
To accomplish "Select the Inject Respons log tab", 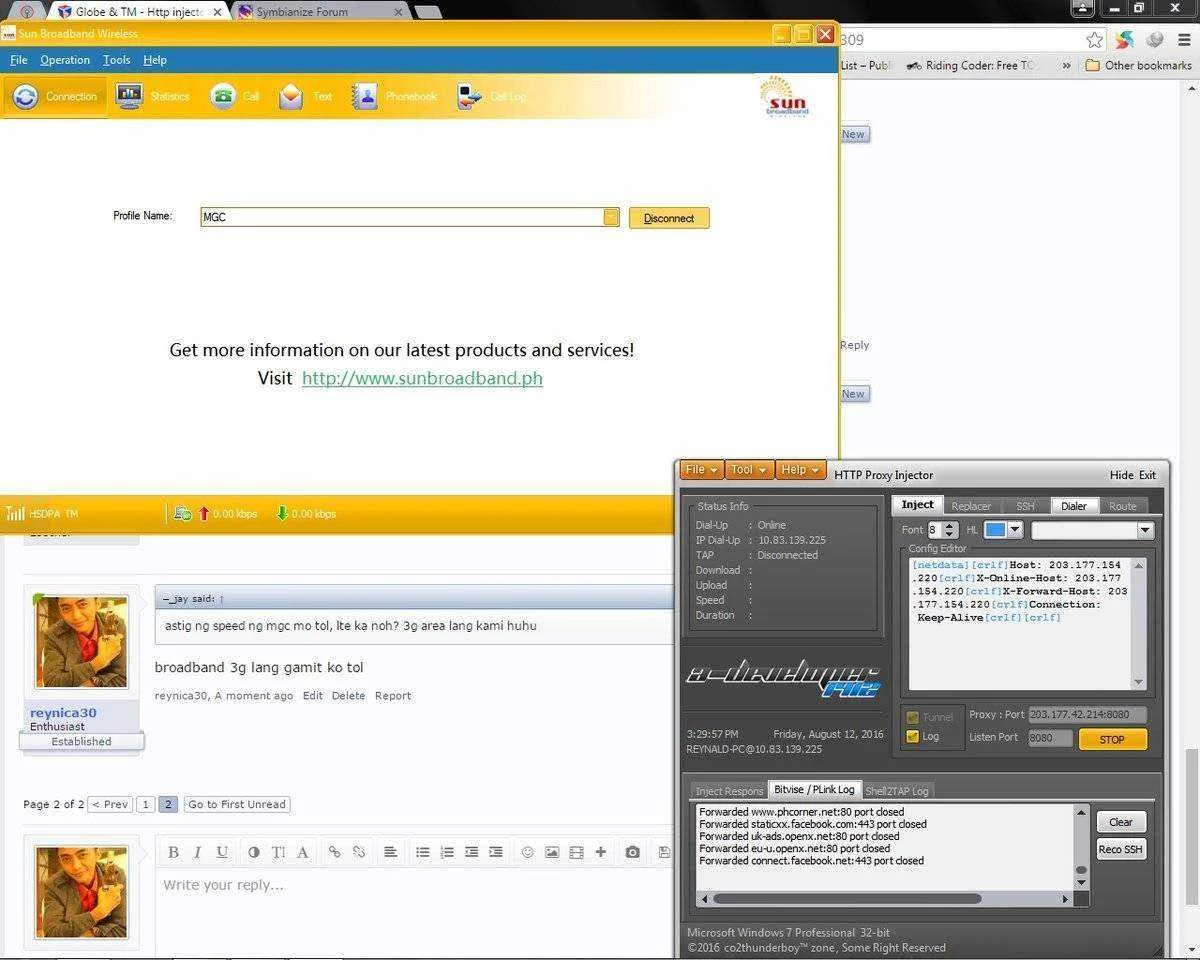I will pos(729,791).
